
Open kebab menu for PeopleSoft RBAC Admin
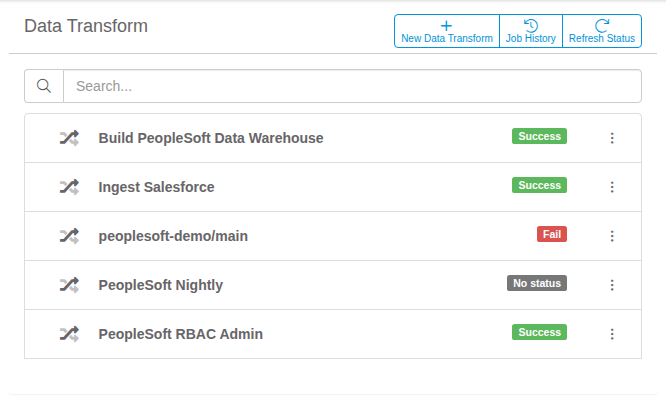tap(612, 334)
